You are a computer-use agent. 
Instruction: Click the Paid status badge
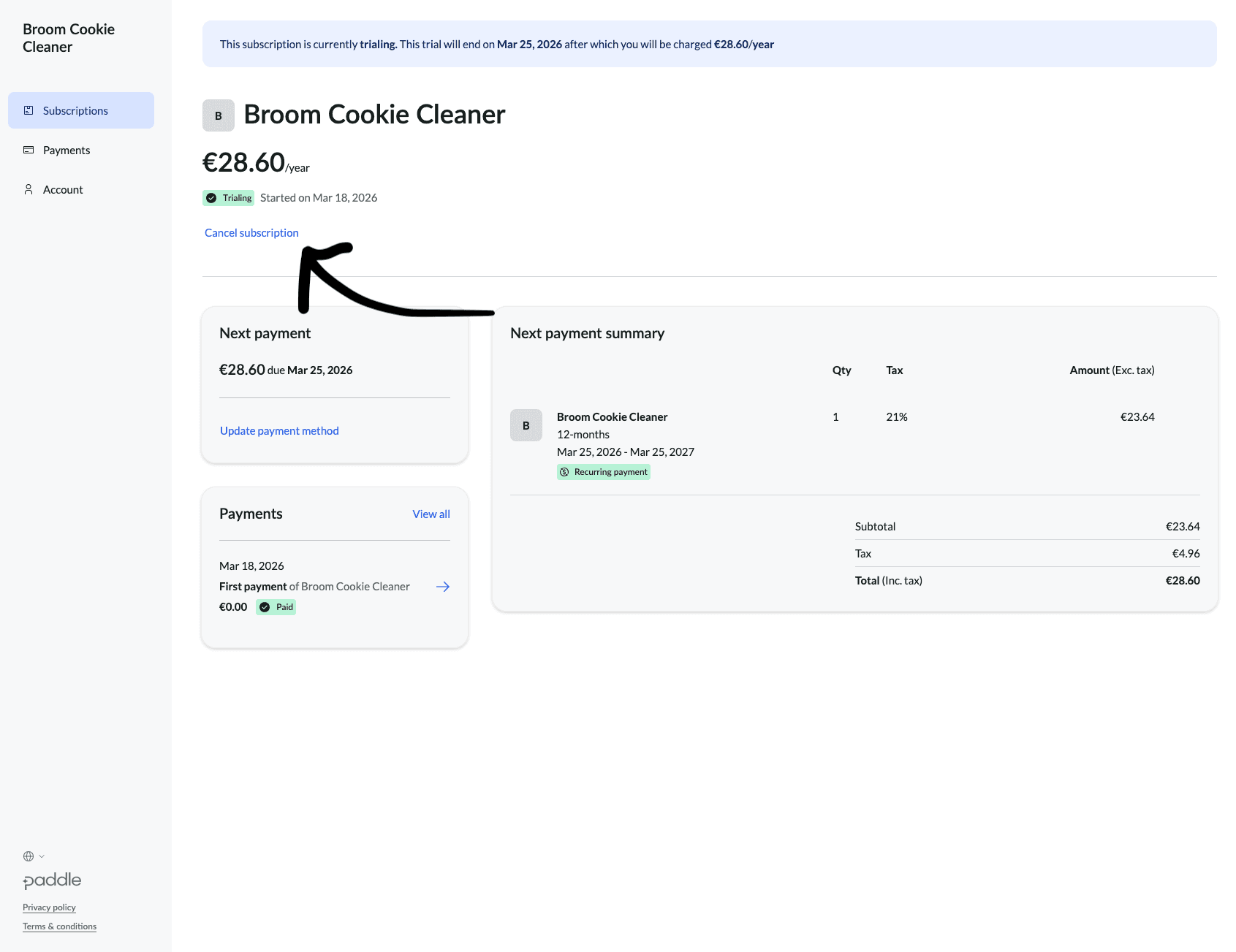click(x=276, y=607)
